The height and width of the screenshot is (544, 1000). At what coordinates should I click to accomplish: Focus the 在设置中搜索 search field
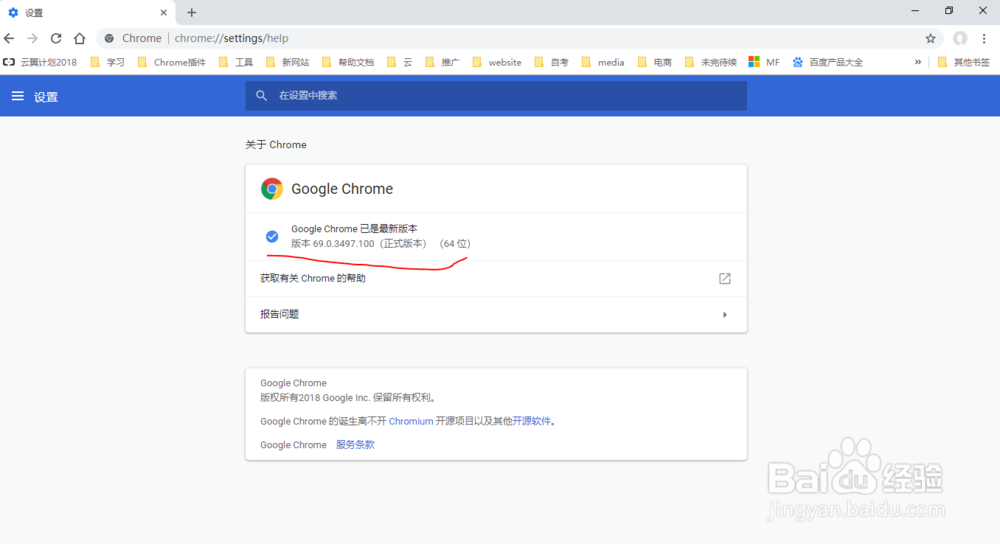pyautogui.click(x=496, y=96)
